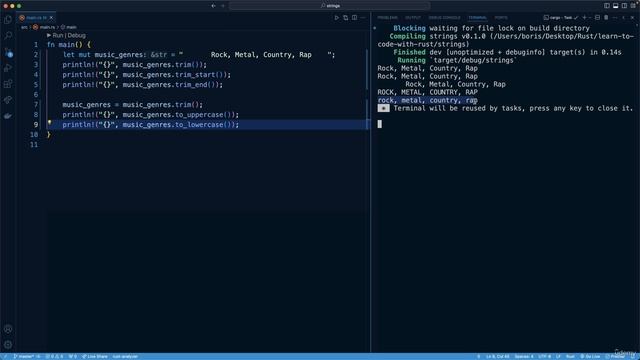This screenshot has height=360, width=640.
Task: Close the main.rs editor tab
Action: [51, 18]
